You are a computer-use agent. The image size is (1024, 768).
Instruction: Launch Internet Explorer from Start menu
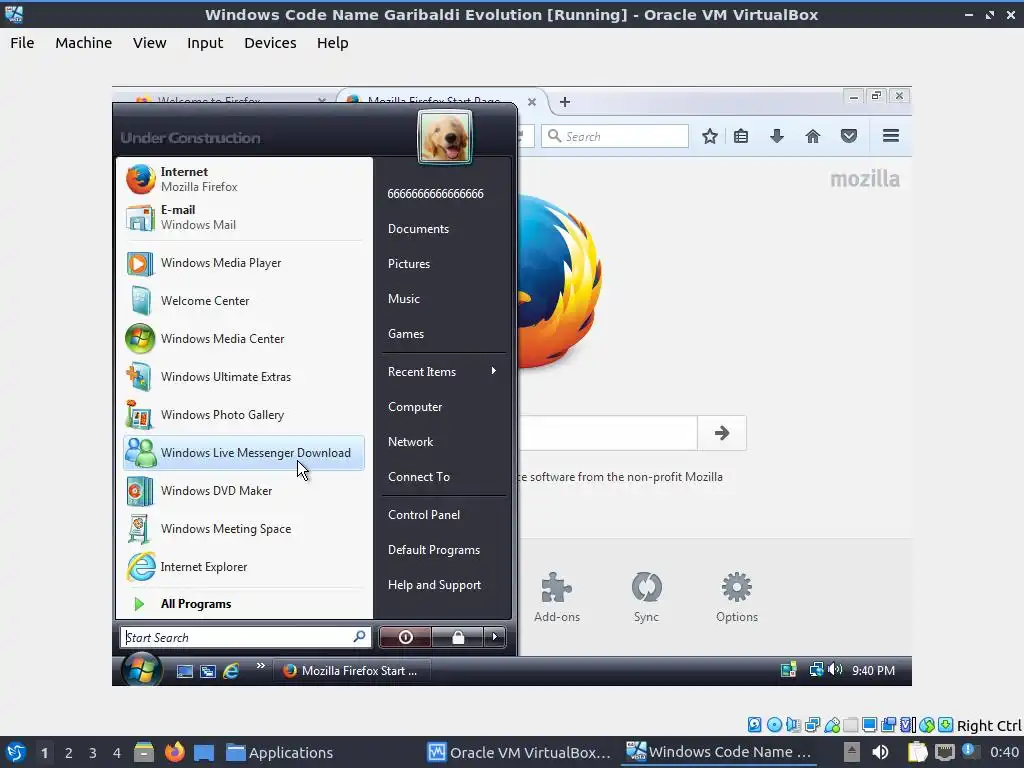244,567
